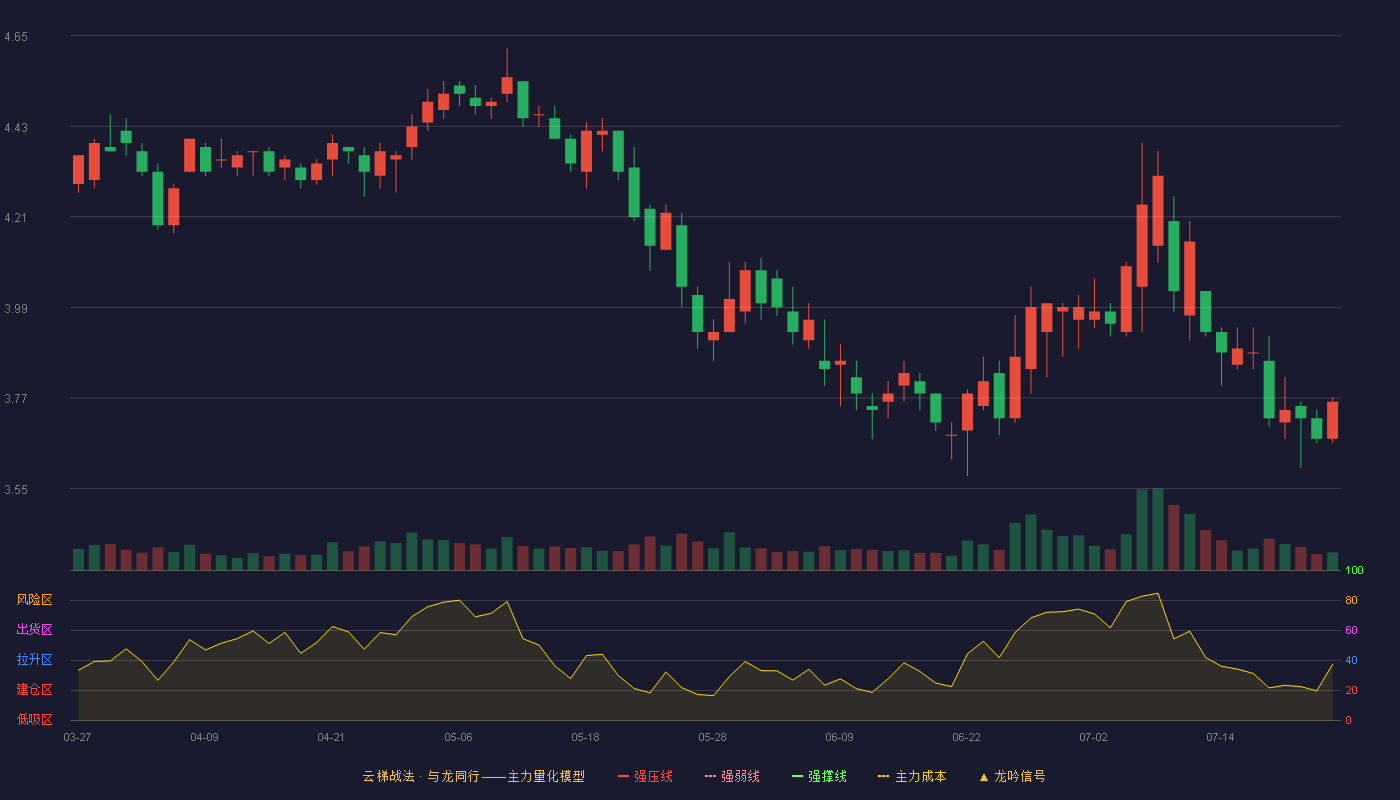Click the 05-18 date label

coord(585,737)
